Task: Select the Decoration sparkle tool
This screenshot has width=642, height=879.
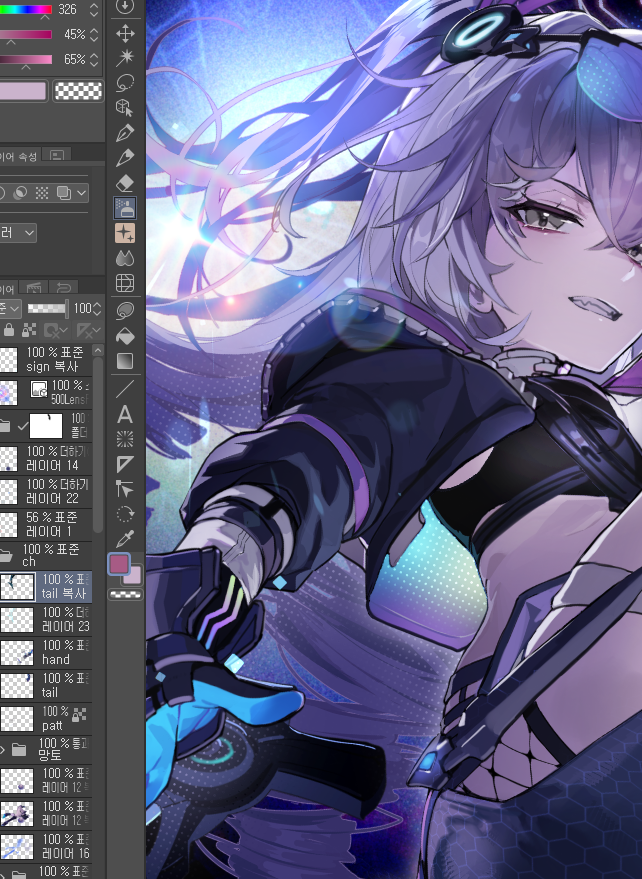Action: click(x=124, y=233)
